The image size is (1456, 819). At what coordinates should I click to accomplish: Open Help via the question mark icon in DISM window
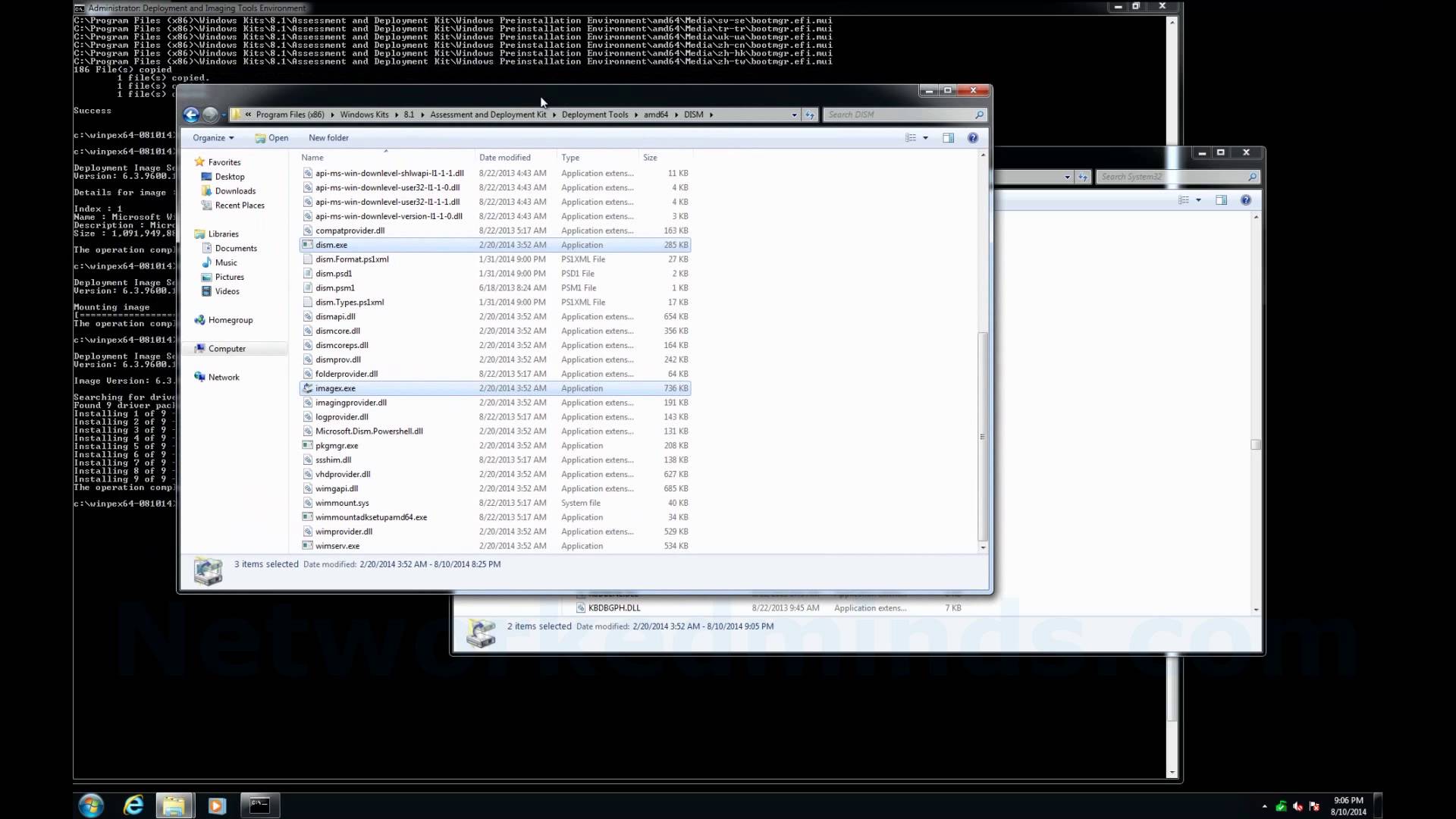973,138
